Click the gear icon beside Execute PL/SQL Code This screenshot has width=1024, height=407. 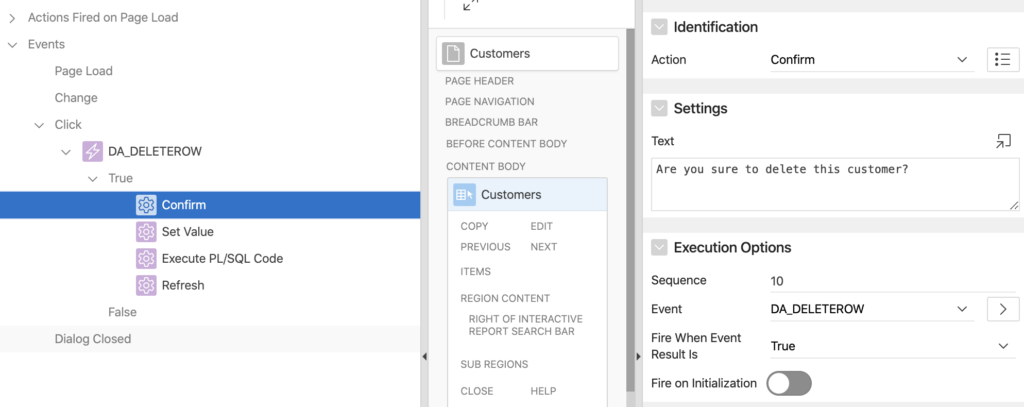[x=146, y=259]
